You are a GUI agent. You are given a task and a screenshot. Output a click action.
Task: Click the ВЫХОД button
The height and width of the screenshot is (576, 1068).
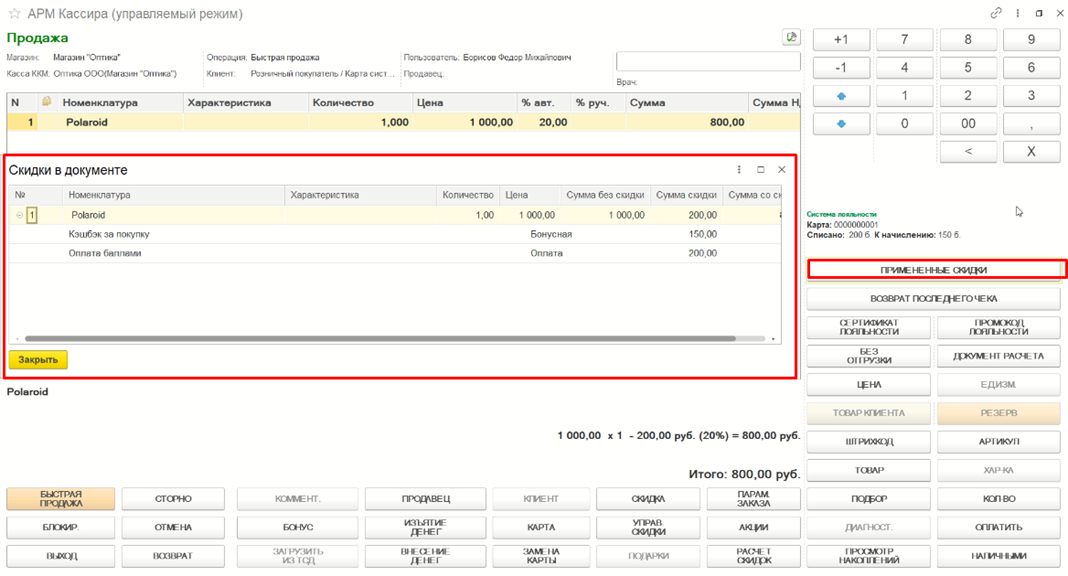61,556
